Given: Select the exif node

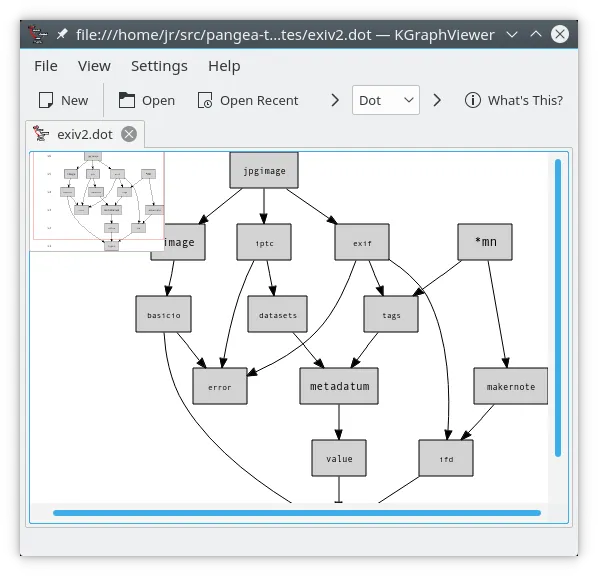Looking at the screenshot, I should 362,242.
